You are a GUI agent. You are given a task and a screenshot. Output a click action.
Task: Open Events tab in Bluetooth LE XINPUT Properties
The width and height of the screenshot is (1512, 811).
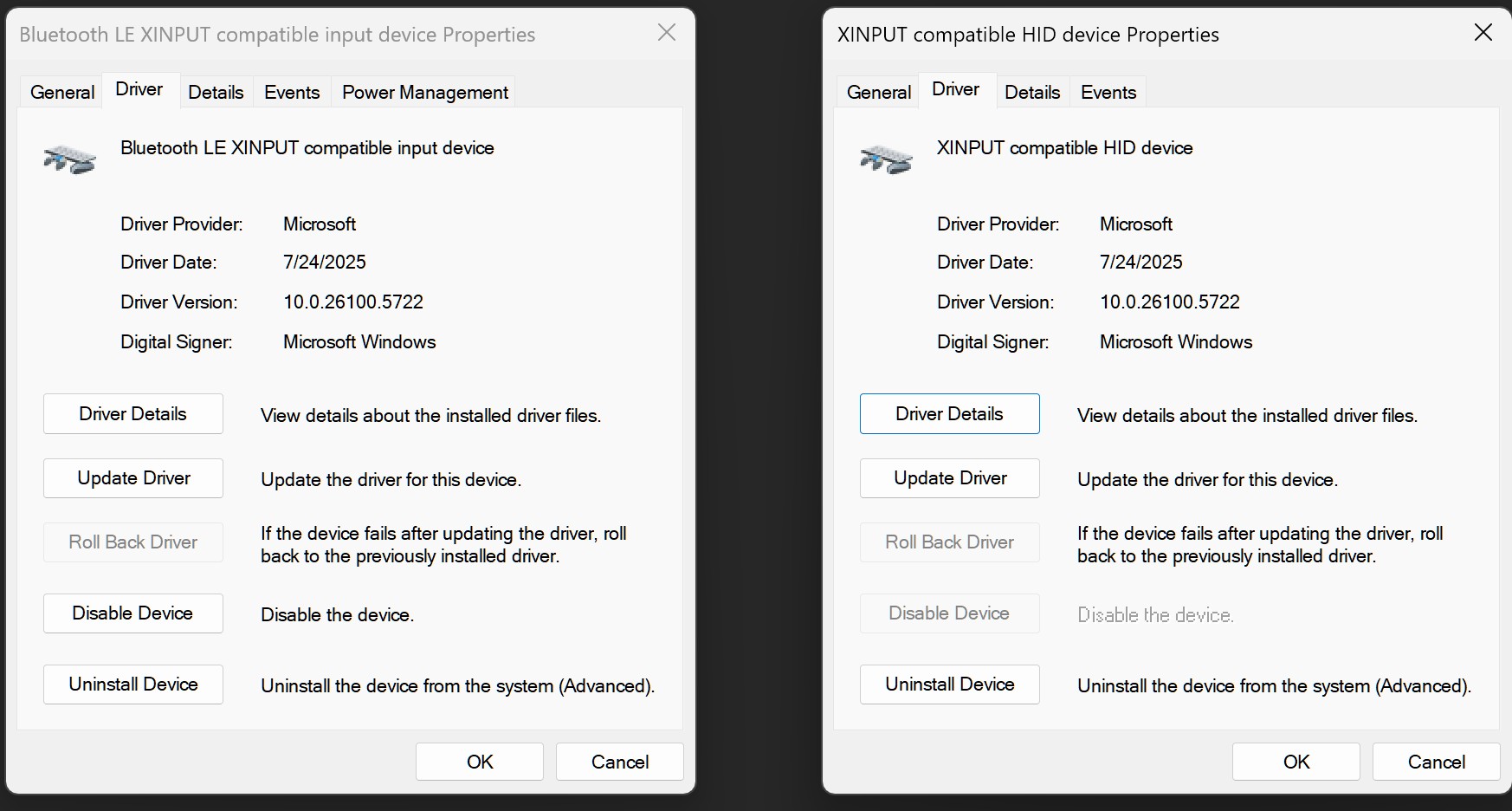[x=292, y=92]
